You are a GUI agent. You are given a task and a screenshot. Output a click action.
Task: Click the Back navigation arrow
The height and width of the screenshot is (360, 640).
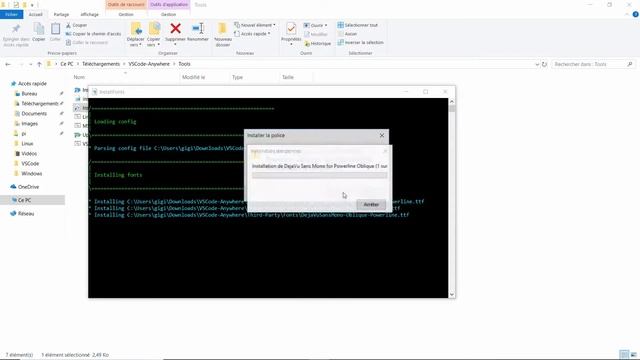[x=8, y=64]
